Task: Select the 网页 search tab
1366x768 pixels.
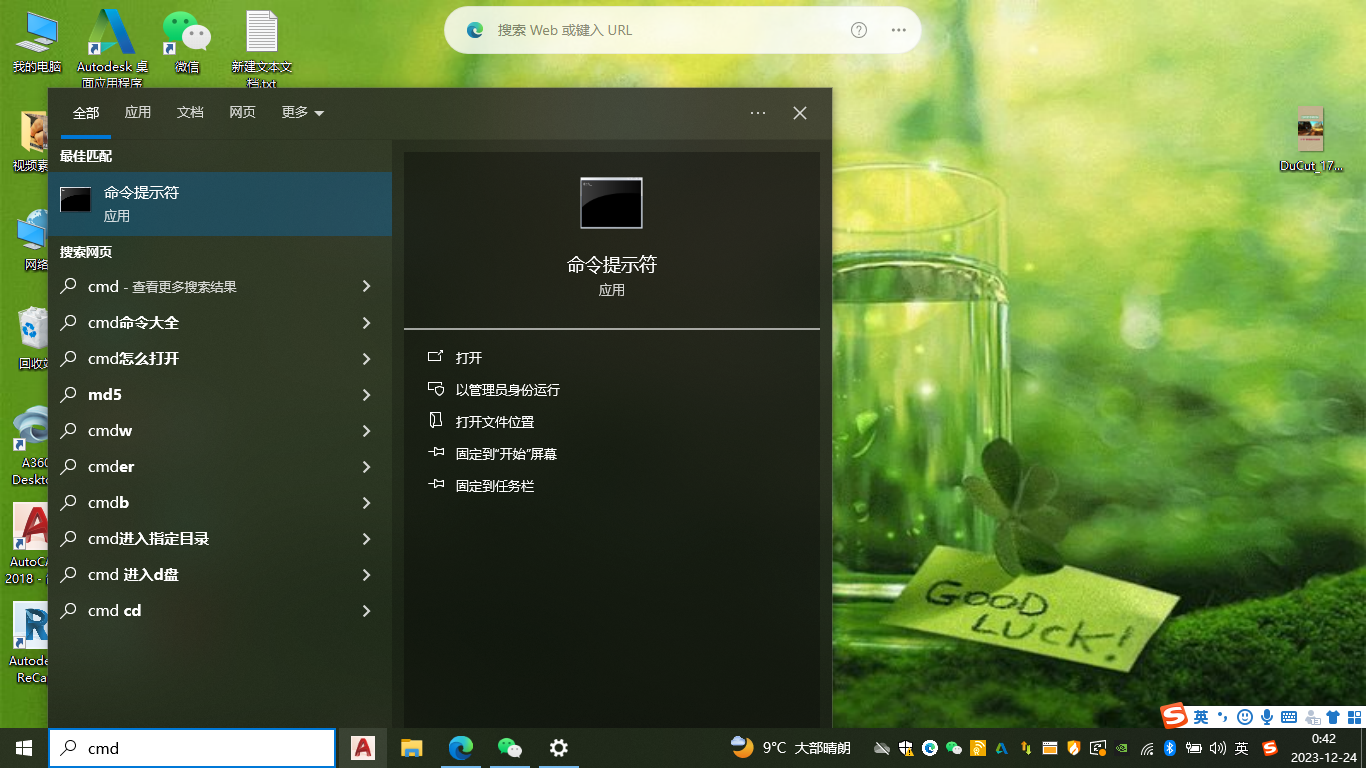Action: click(x=242, y=113)
